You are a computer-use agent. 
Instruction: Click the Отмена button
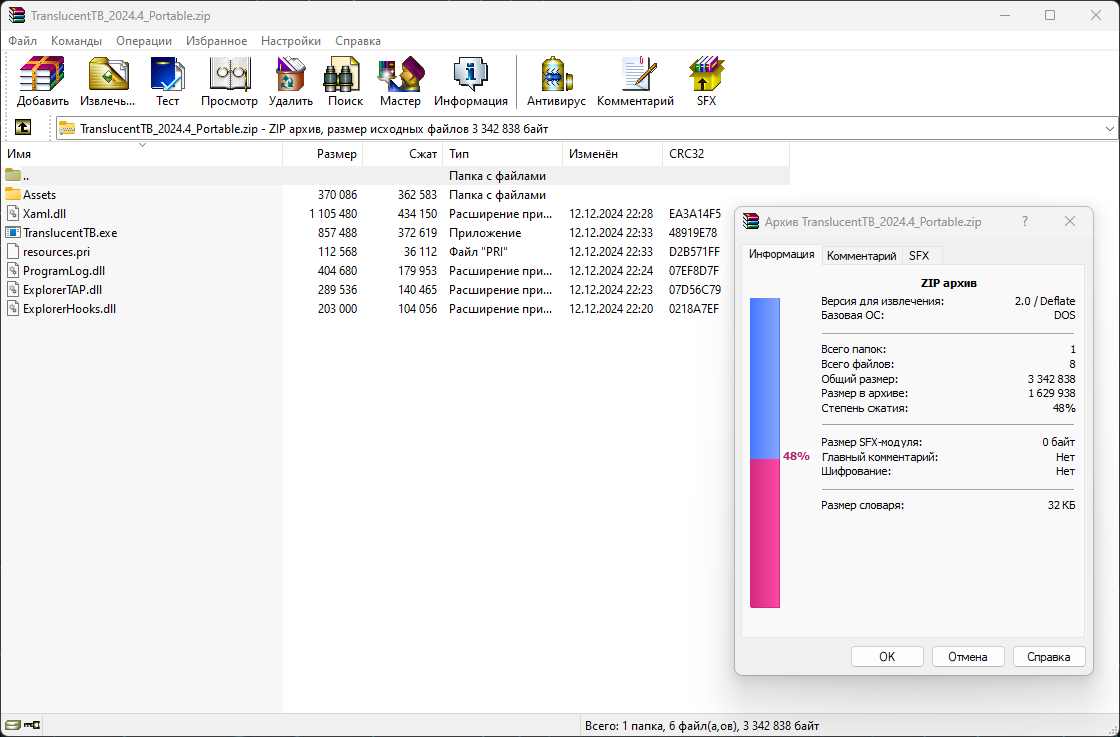pos(967,657)
